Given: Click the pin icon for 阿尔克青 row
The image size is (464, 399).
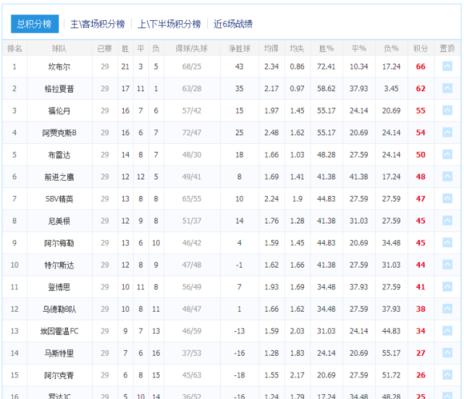Looking at the screenshot, I should tap(447, 375).
